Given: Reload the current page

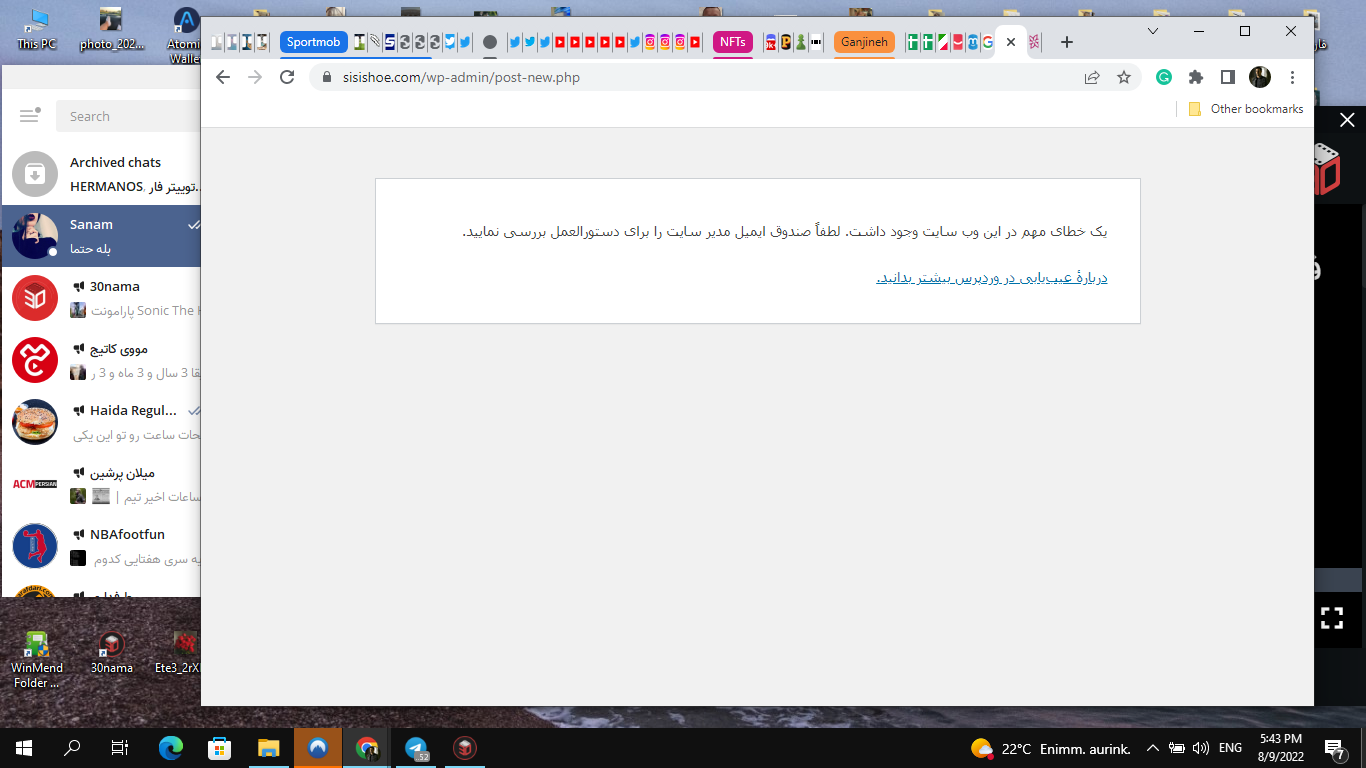Looking at the screenshot, I should [x=287, y=77].
